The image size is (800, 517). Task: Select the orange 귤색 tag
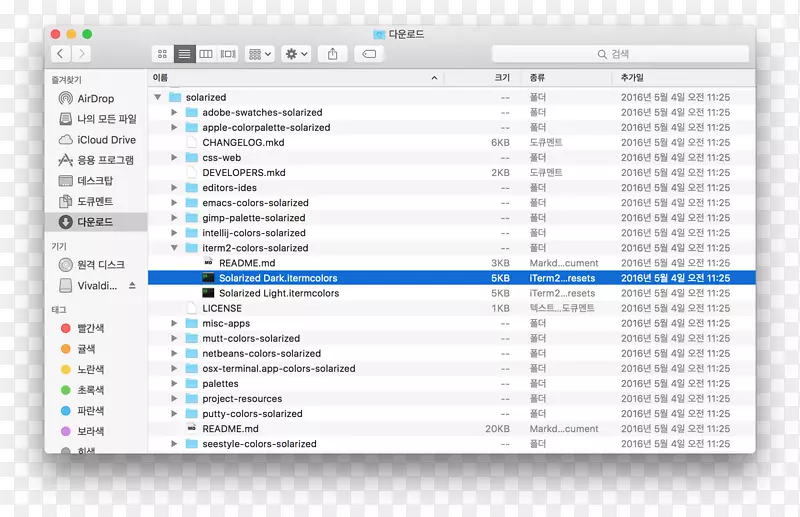pyautogui.click(x=78, y=349)
